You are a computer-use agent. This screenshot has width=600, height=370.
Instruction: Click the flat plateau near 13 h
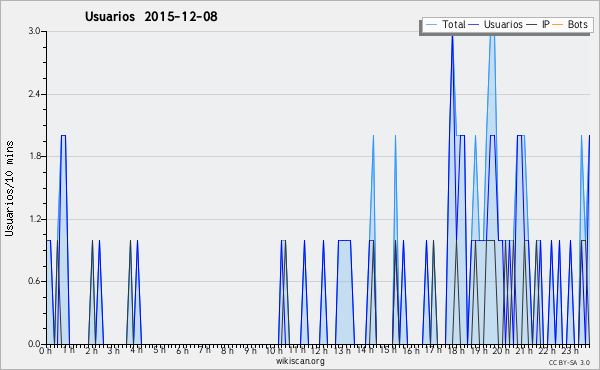[344, 241]
